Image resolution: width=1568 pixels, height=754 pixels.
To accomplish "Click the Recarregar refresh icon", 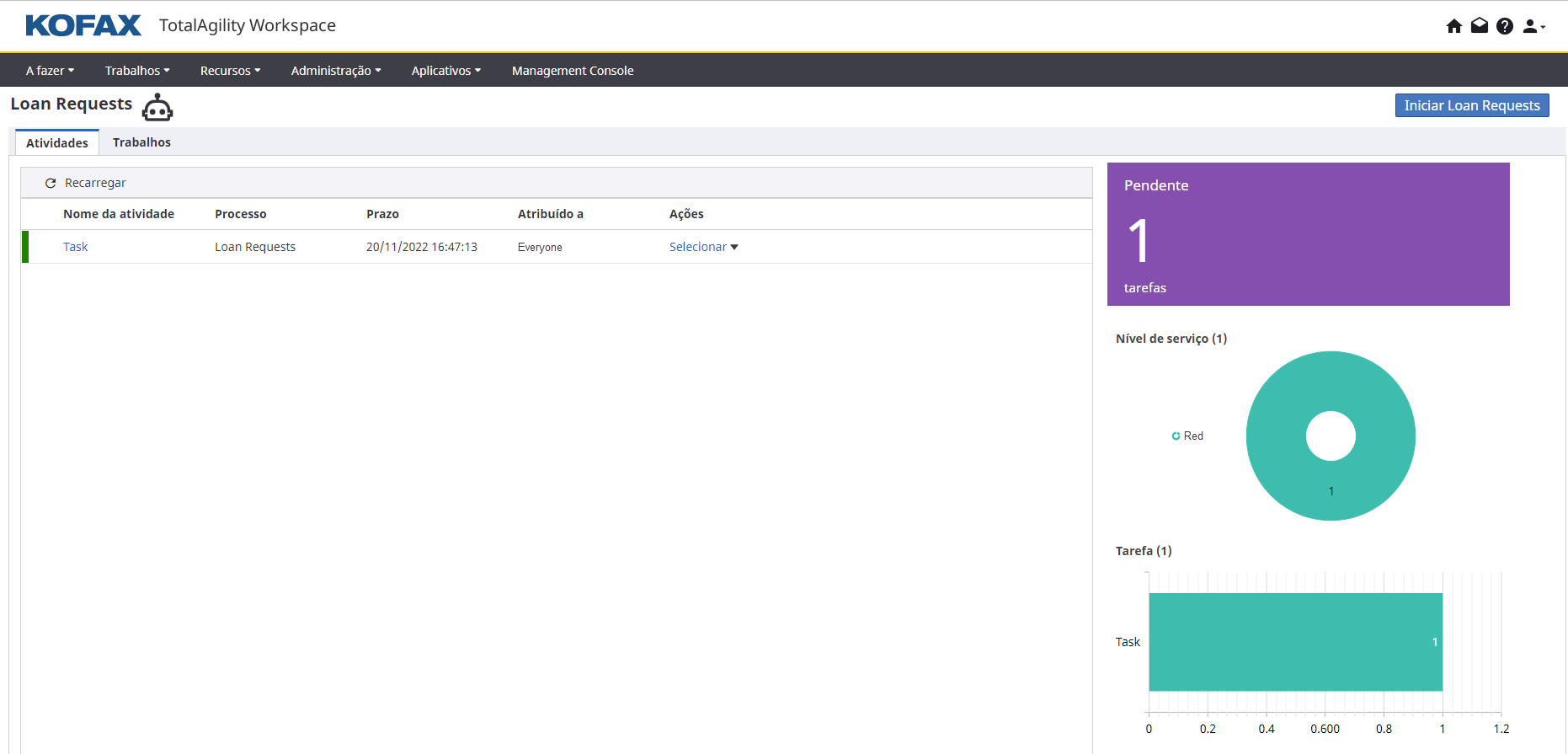I will [51, 183].
